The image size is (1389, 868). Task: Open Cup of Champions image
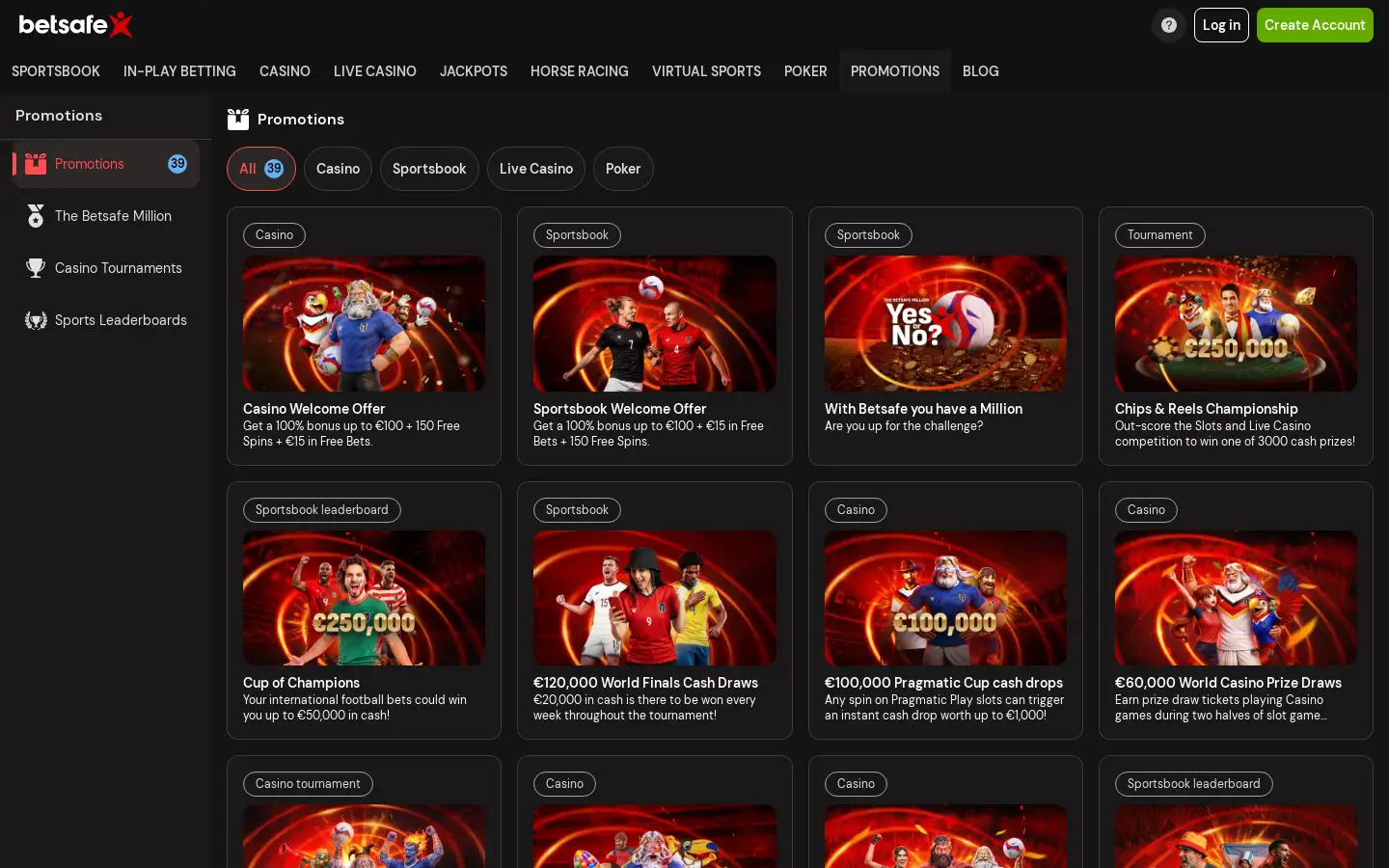365,598
